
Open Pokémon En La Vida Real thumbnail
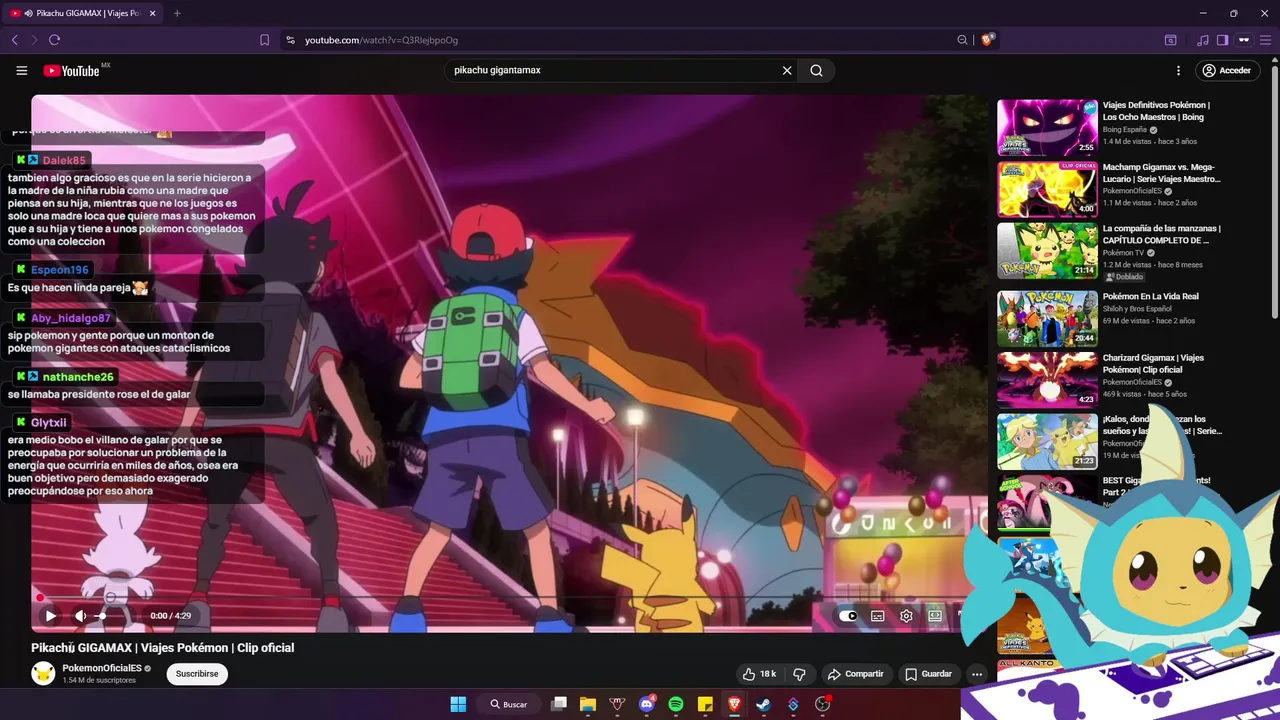click(x=1047, y=318)
